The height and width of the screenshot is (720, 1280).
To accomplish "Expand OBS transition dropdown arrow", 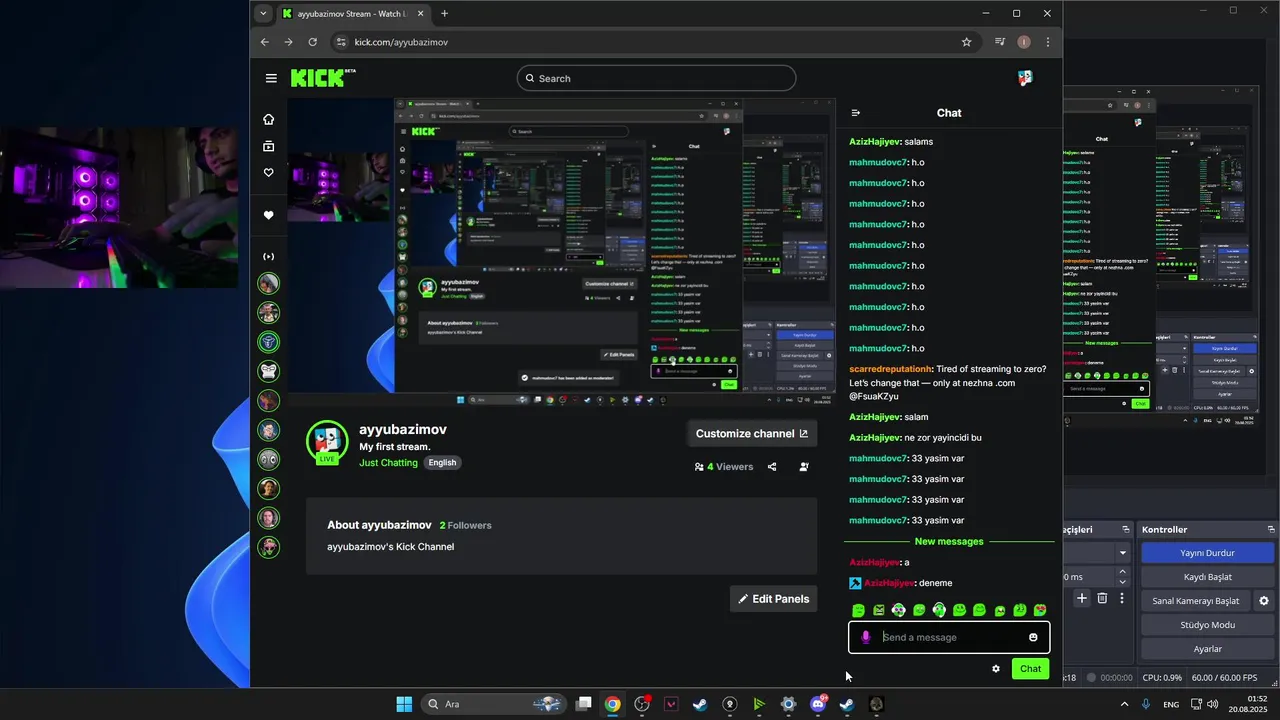I will tap(1122, 553).
